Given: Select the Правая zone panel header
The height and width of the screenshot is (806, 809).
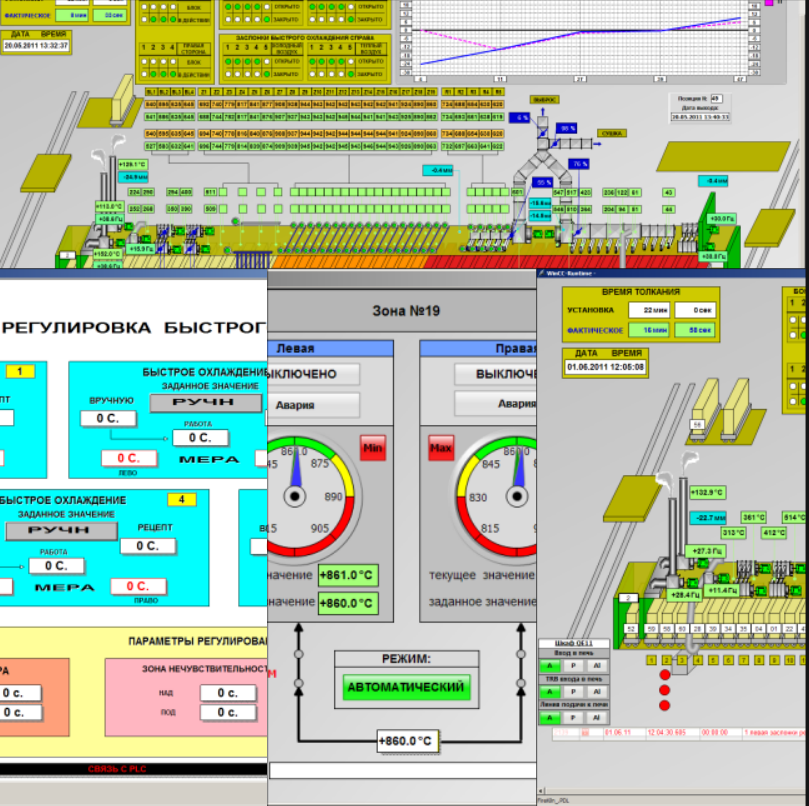Looking at the screenshot, I should point(478,348).
